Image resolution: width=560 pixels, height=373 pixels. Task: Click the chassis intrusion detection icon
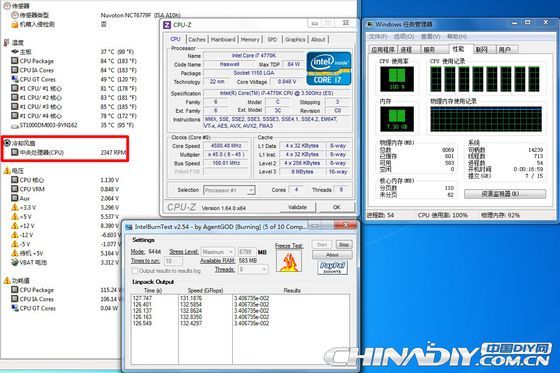click(15, 24)
